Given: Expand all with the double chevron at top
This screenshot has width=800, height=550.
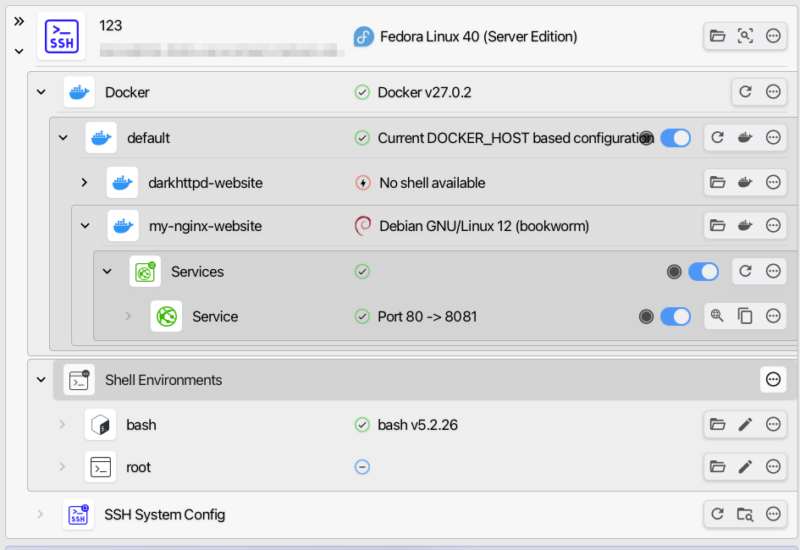Looking at the screenshot, I should (19, 21).
